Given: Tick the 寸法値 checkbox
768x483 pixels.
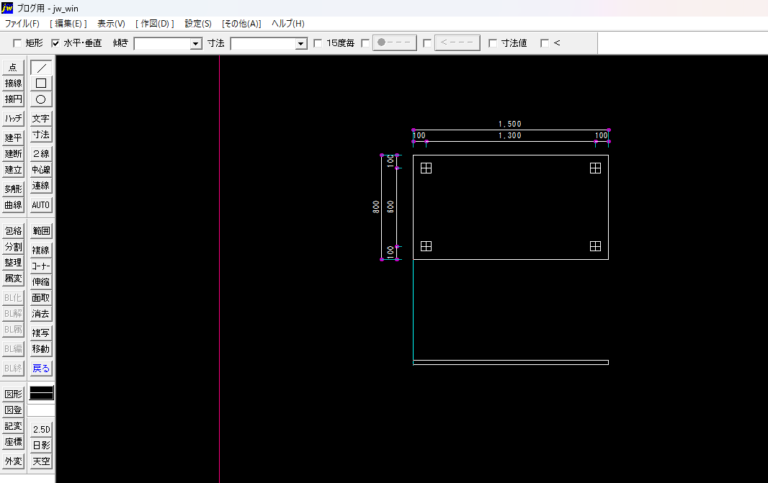Looking at the screenshot, I should pyautogui.click(x=493, y=43).
